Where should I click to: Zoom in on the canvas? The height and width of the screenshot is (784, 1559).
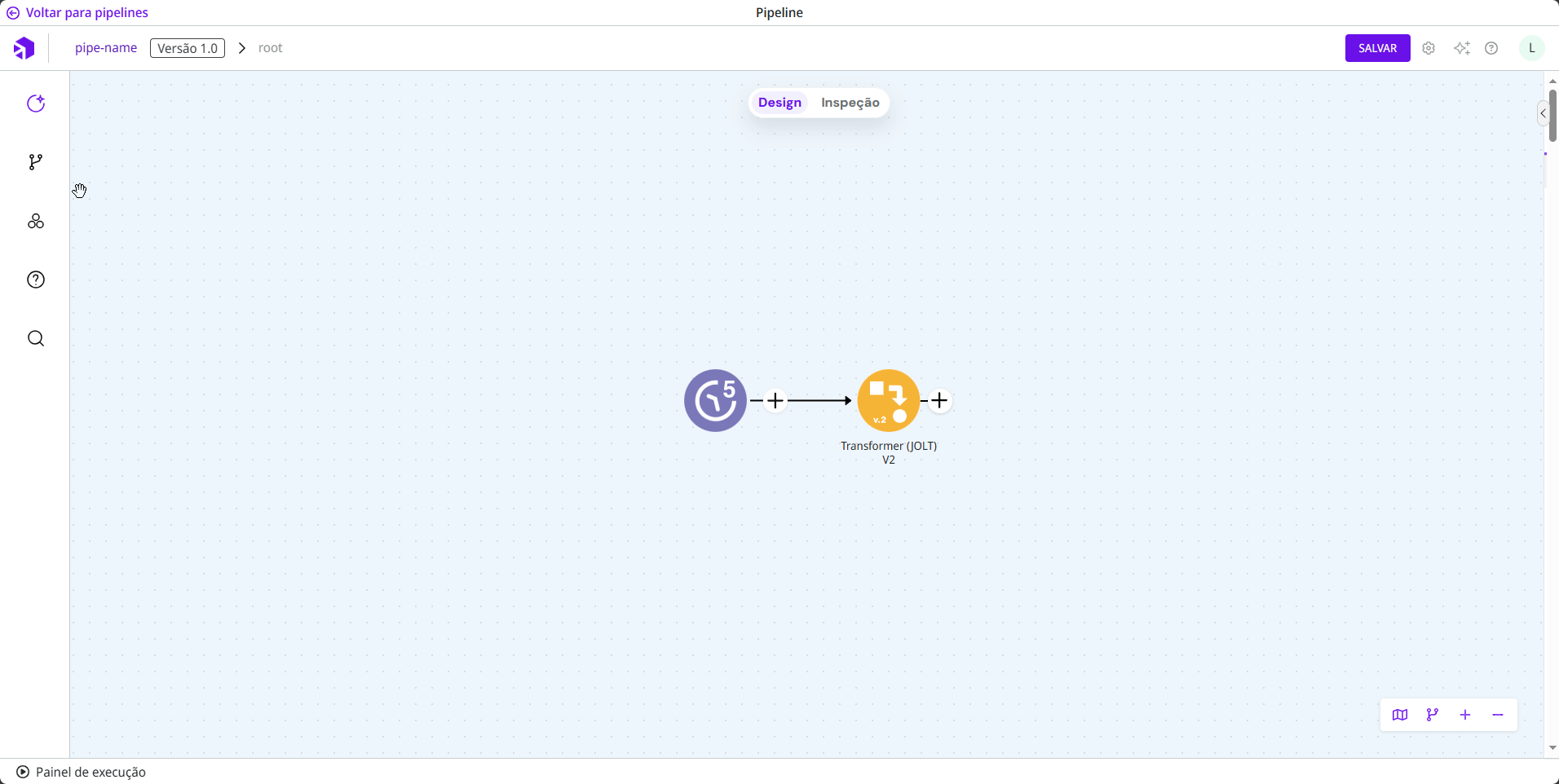[1465, 715]
